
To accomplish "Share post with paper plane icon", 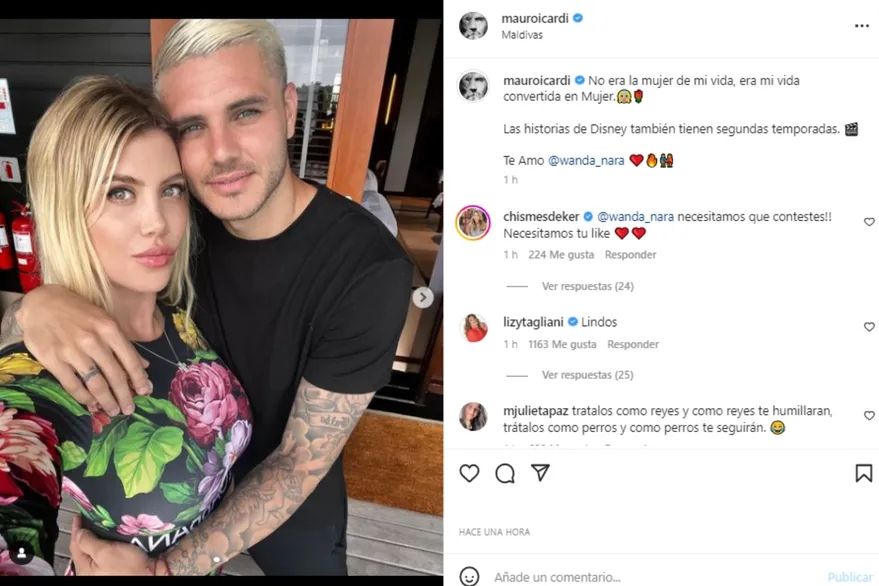I will [x=540, y=473].
